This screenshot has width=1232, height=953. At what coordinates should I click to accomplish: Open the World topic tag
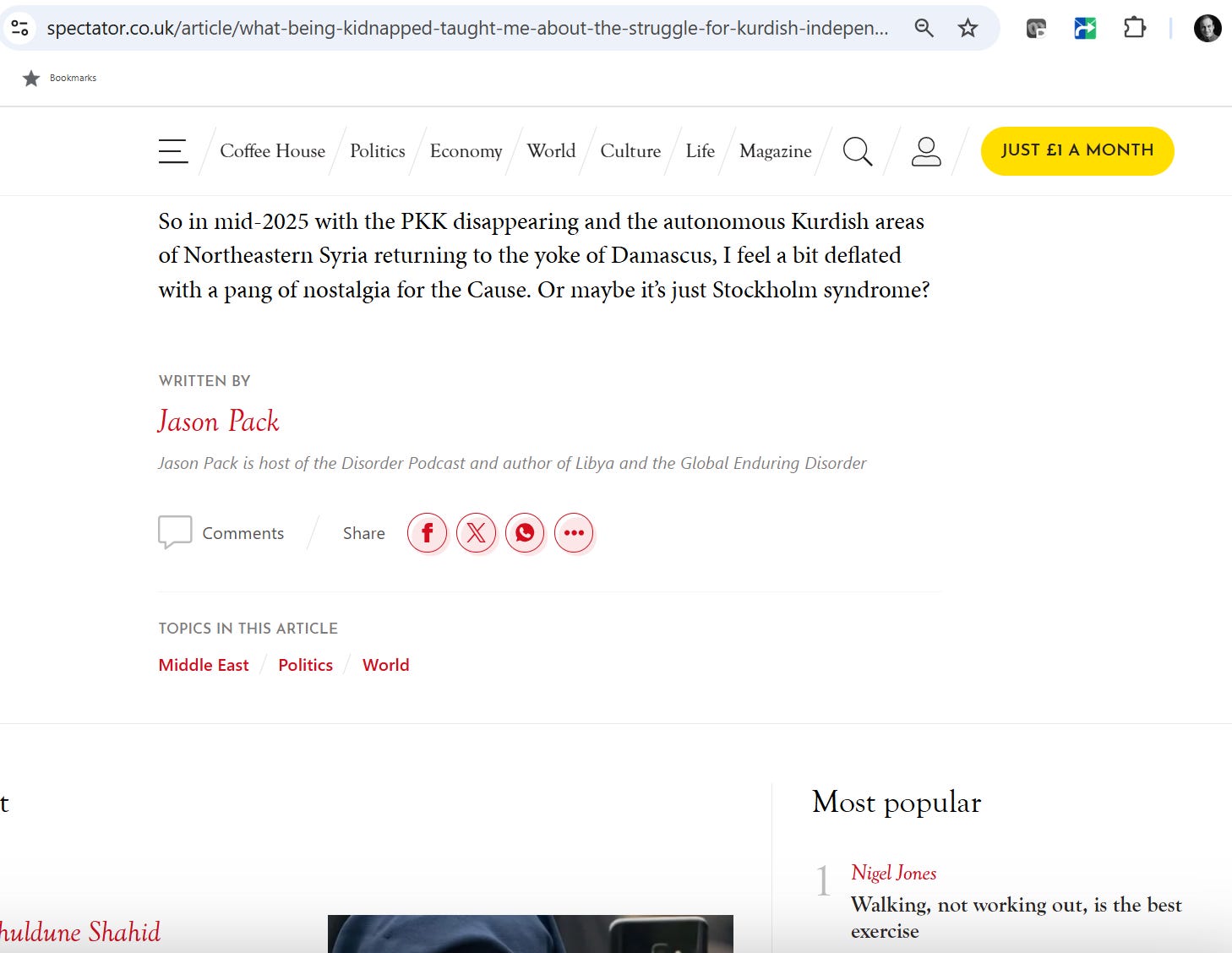pos(385,665)
